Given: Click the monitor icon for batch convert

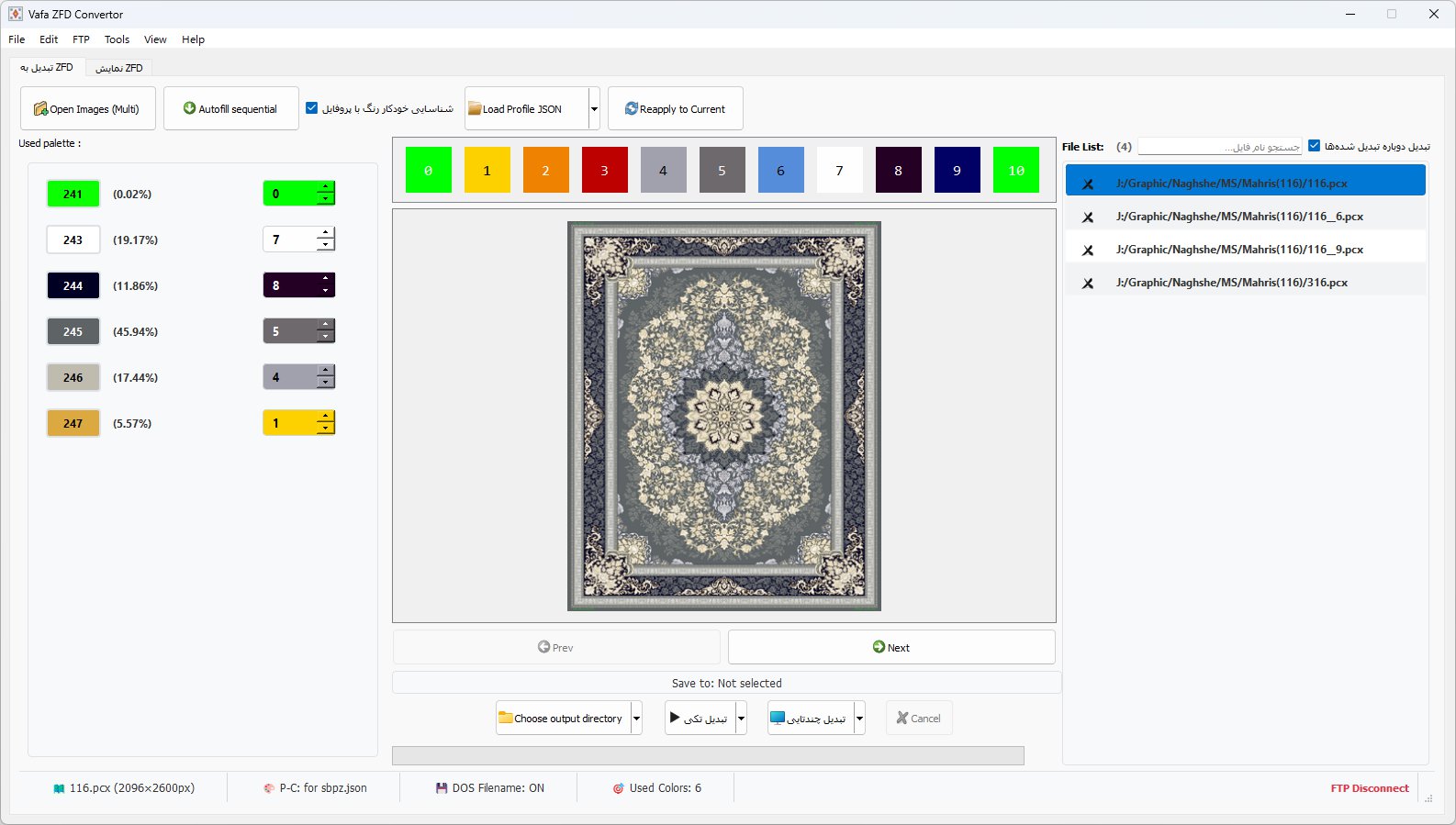Looking at the screenshot, I should [778, 718].
